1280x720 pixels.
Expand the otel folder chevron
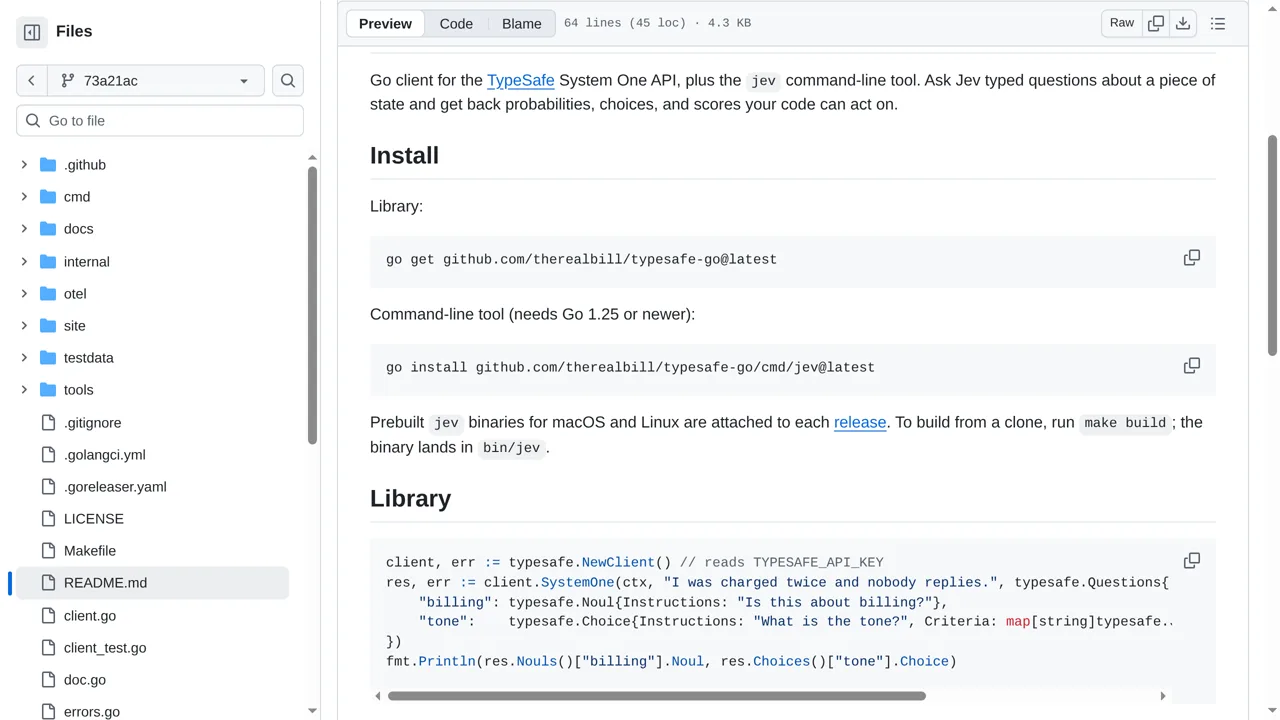pyautogui.click(x=24, y=294)
